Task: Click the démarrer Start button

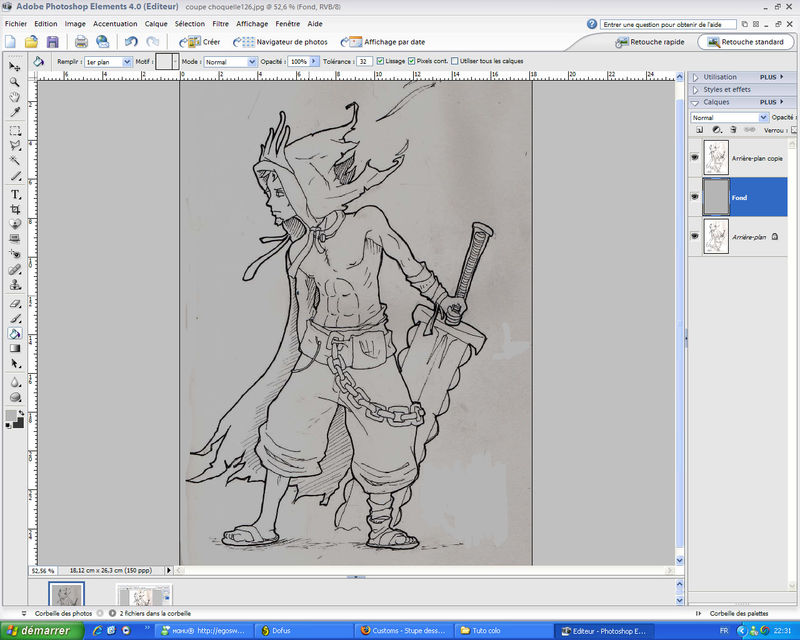Action: [42, 631]
